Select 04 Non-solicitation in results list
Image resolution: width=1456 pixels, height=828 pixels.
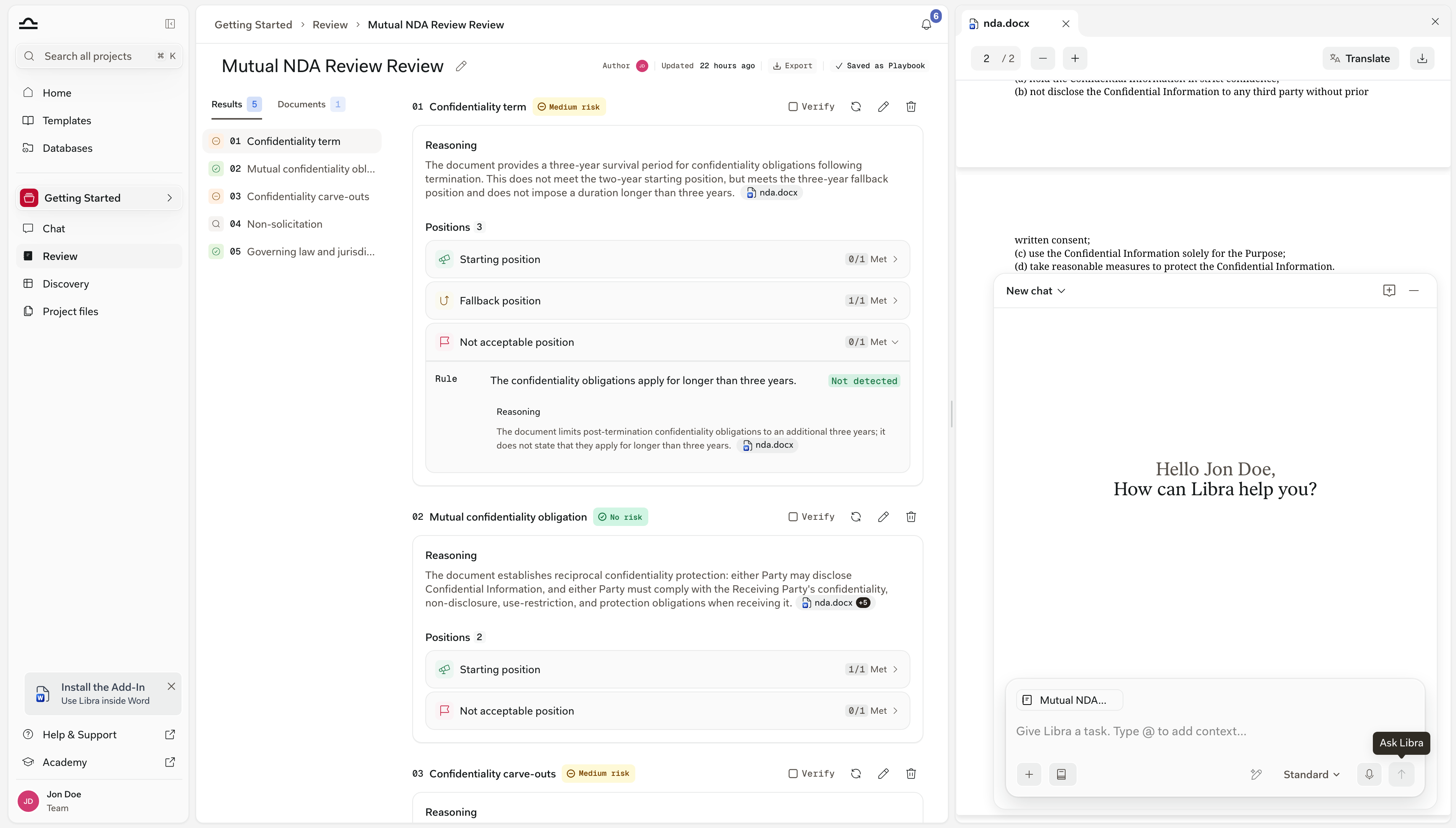pos(292,224)
